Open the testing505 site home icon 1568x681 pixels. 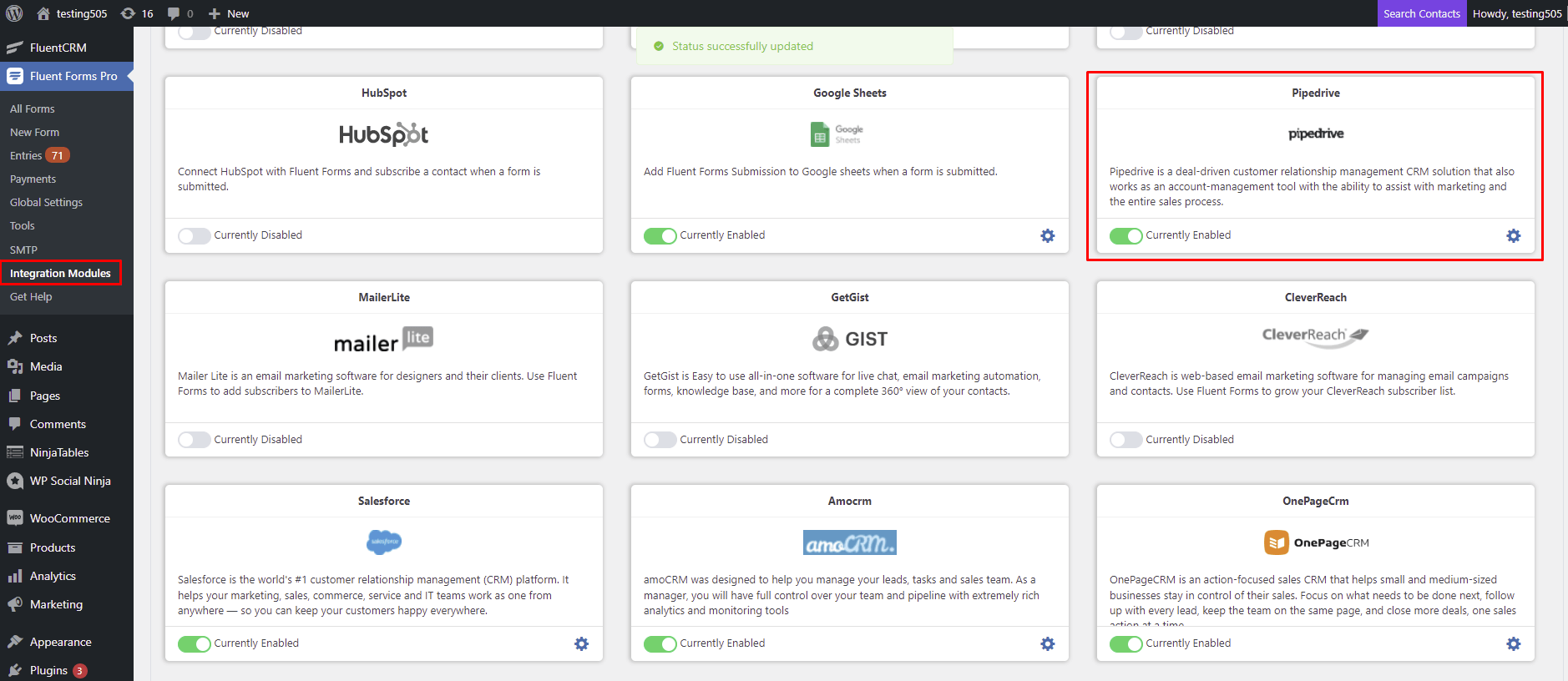pyautogui.click(x=43, y=13)
